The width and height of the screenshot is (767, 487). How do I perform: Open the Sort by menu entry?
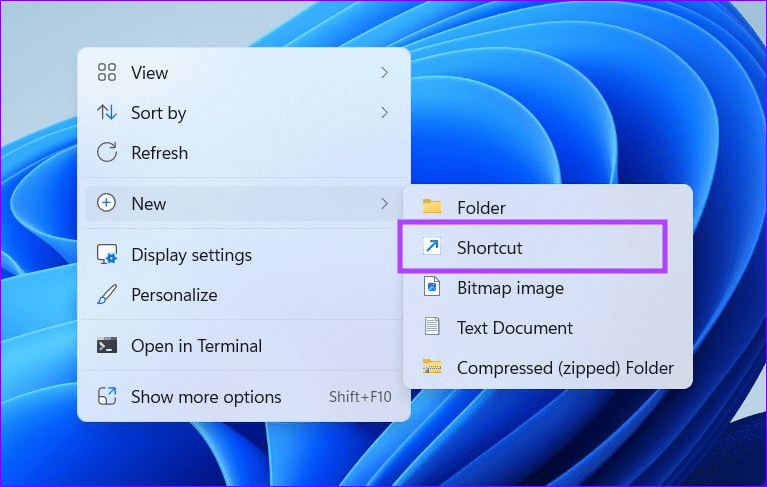coord(244,112)
